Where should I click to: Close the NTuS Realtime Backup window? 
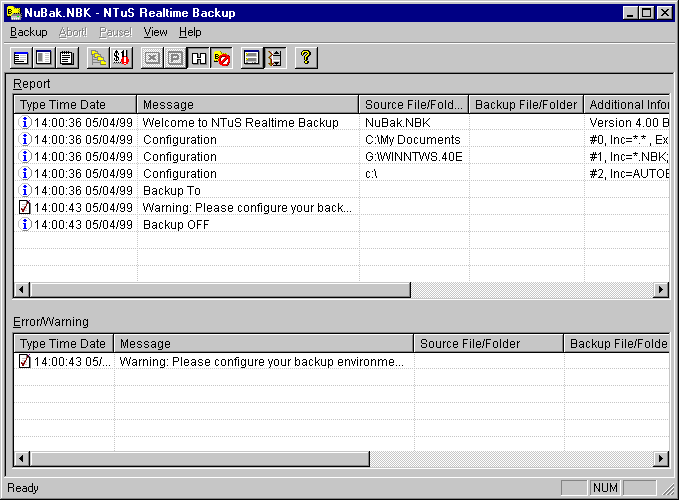665,13
